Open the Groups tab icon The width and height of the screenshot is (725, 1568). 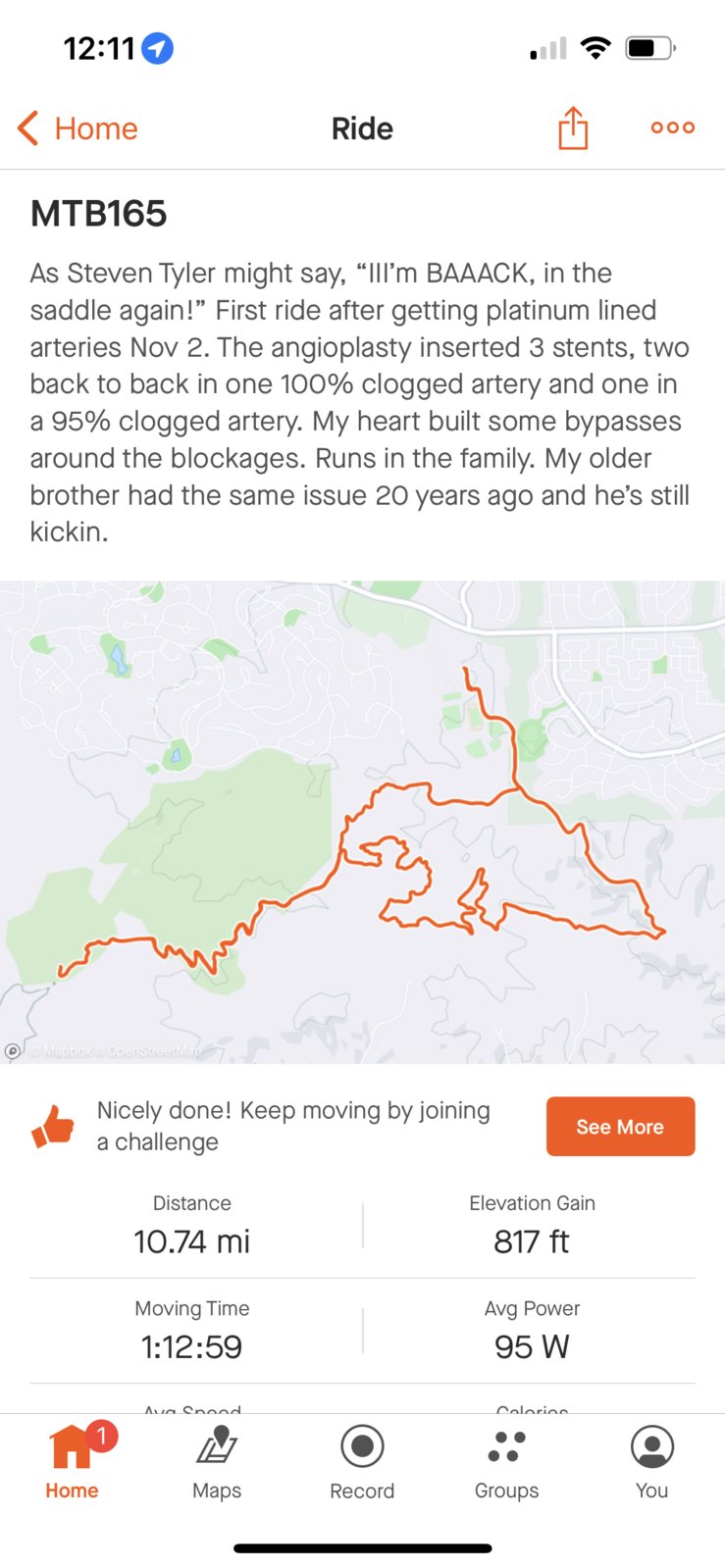point(506,1446)
